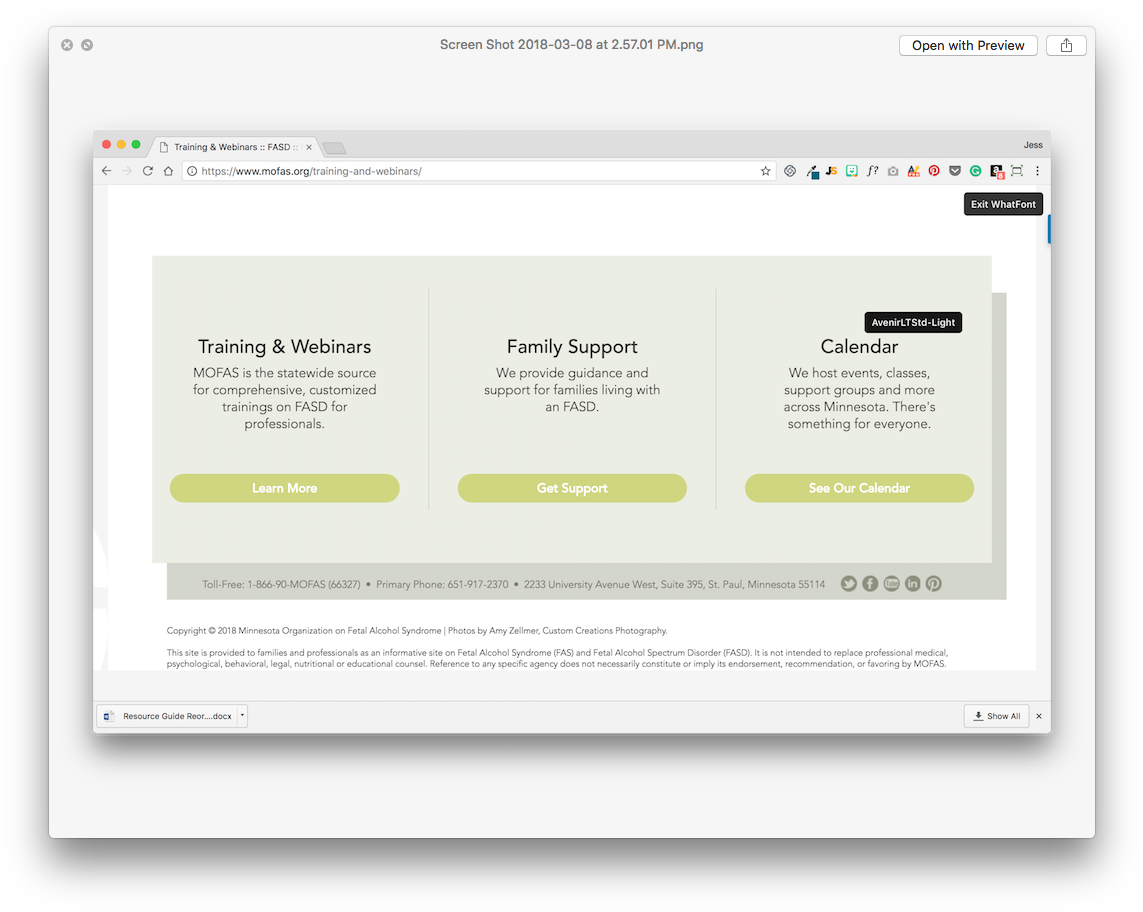Expand the download item's dropdown arrow
The width and height of the screenshot is (1143, 912).
tap(243, 716)
